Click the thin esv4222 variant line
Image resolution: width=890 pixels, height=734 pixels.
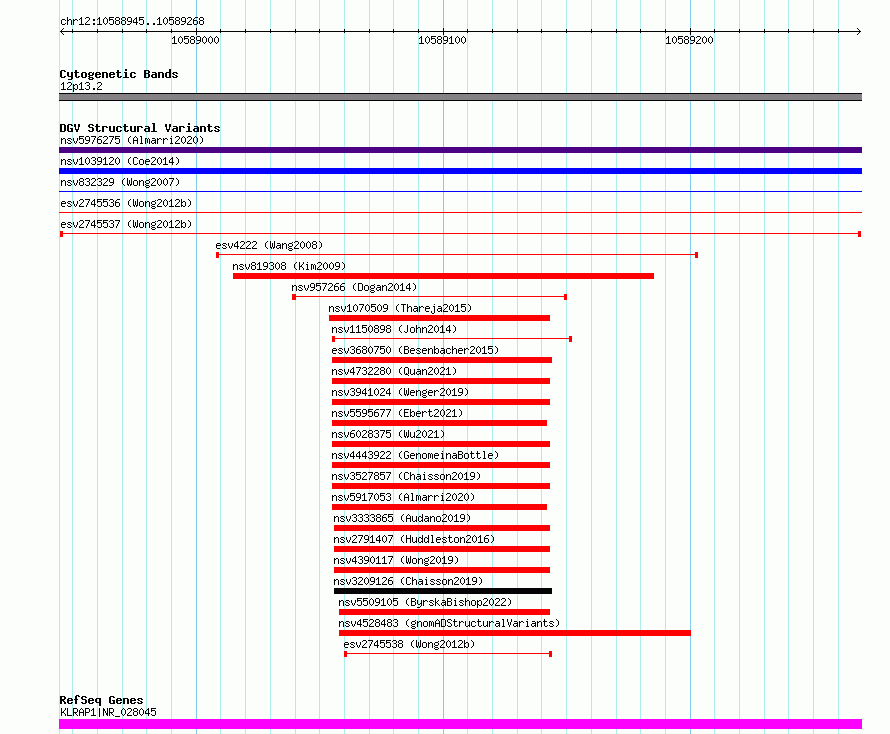tap(457, 255)
